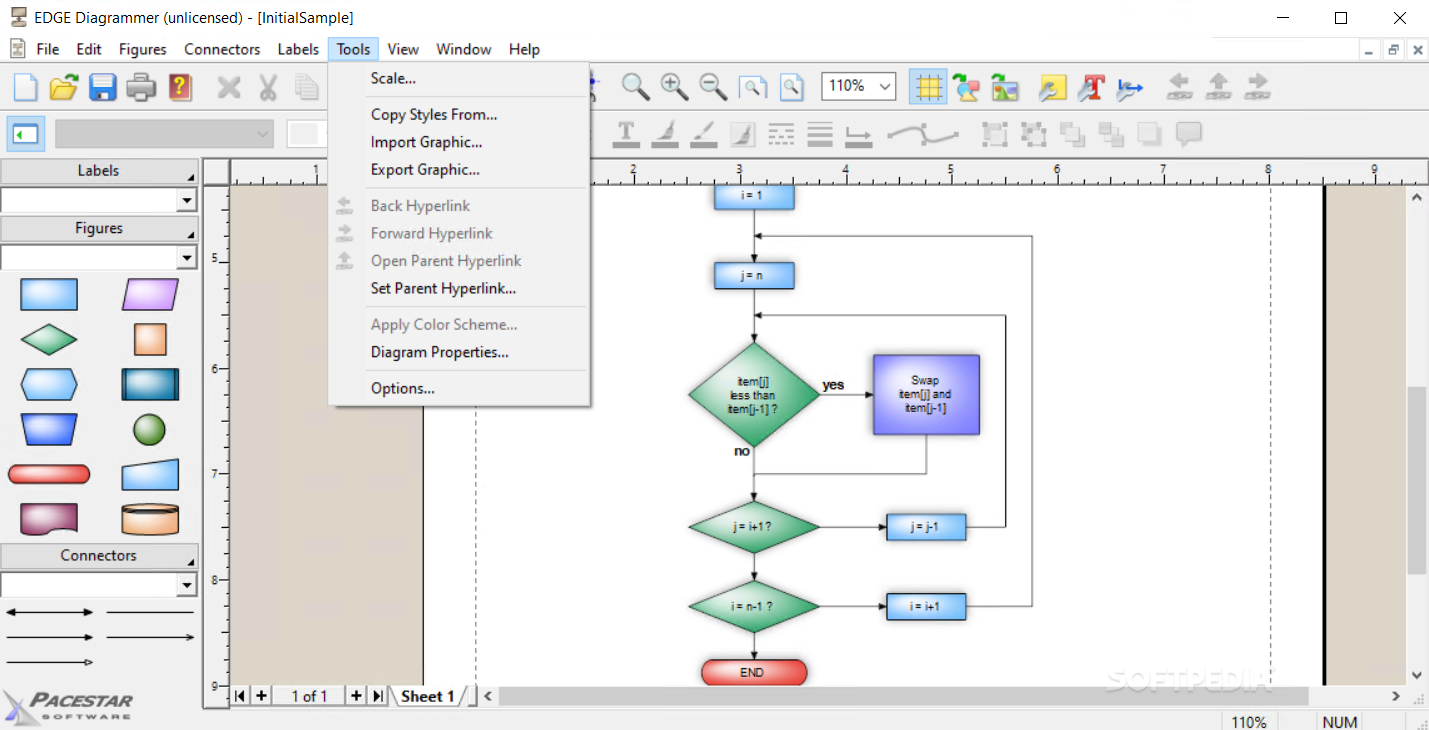Image resolution: width=1429 pixels, height=730 pixels.
Task: Create a new diagram with the blank page icon
Action: [25, 87]
